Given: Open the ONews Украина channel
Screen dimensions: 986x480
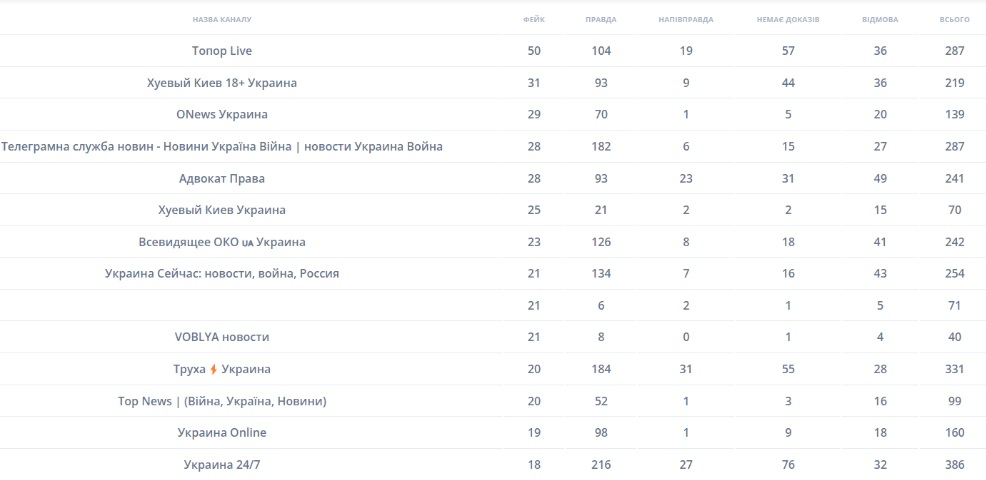Looking at the screenshot, I should (x=222, y=115).
